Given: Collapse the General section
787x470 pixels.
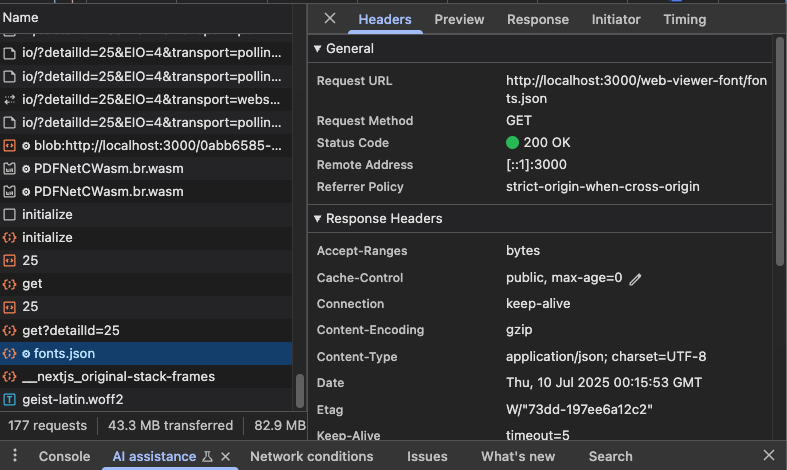Looking at the screenshot, I should tap(317, 49).
